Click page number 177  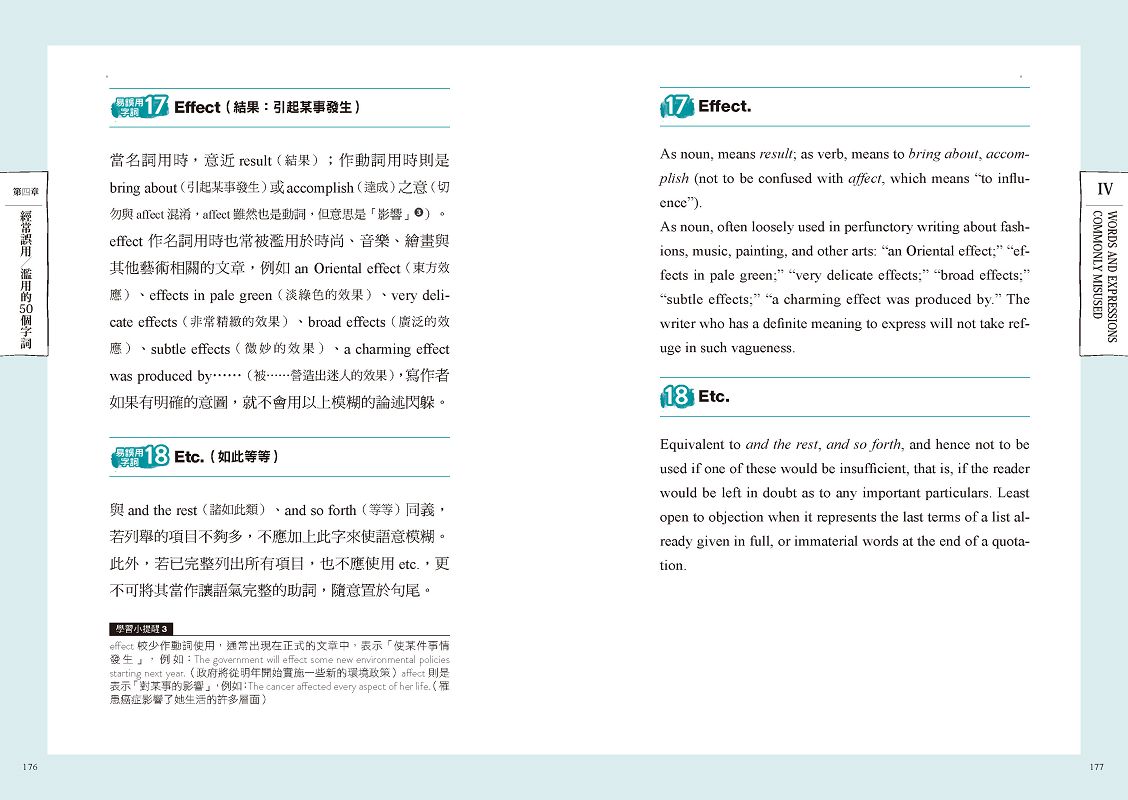pos(1096,767)
